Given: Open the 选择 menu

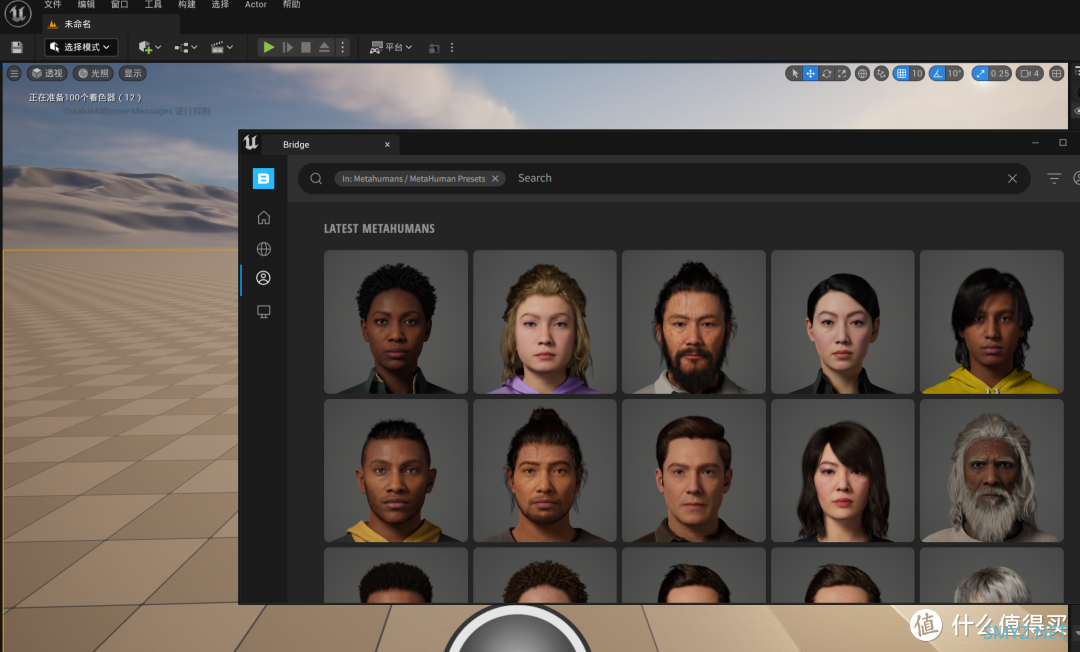Looking at the screenshot, I should [x=220, y=4].
